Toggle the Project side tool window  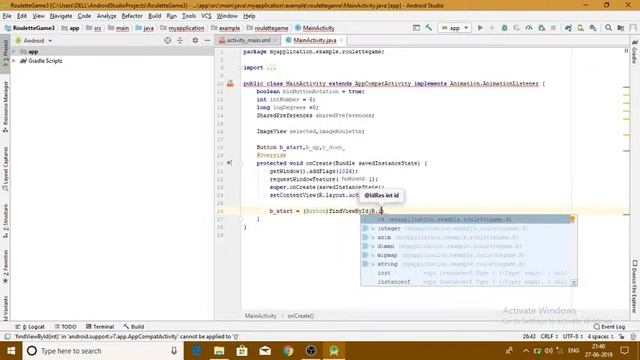coord(5,54)
